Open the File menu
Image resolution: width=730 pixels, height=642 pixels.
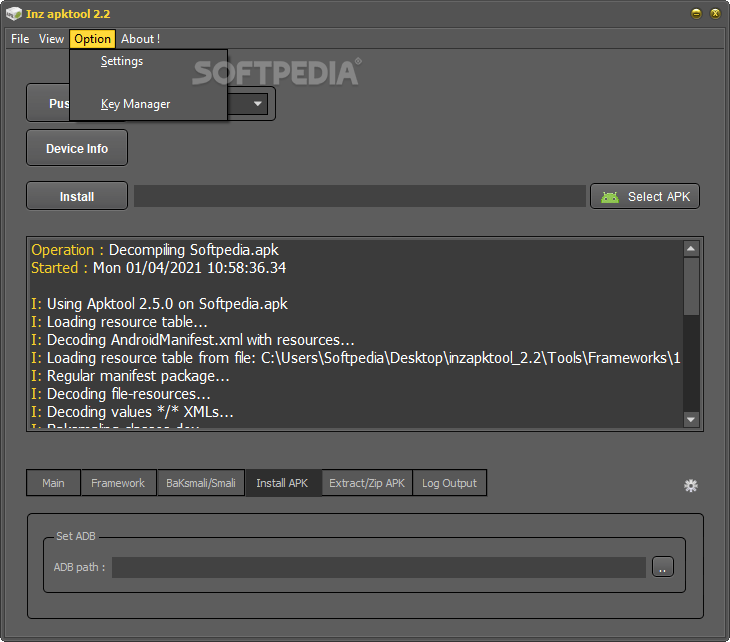tap(20, 39)
